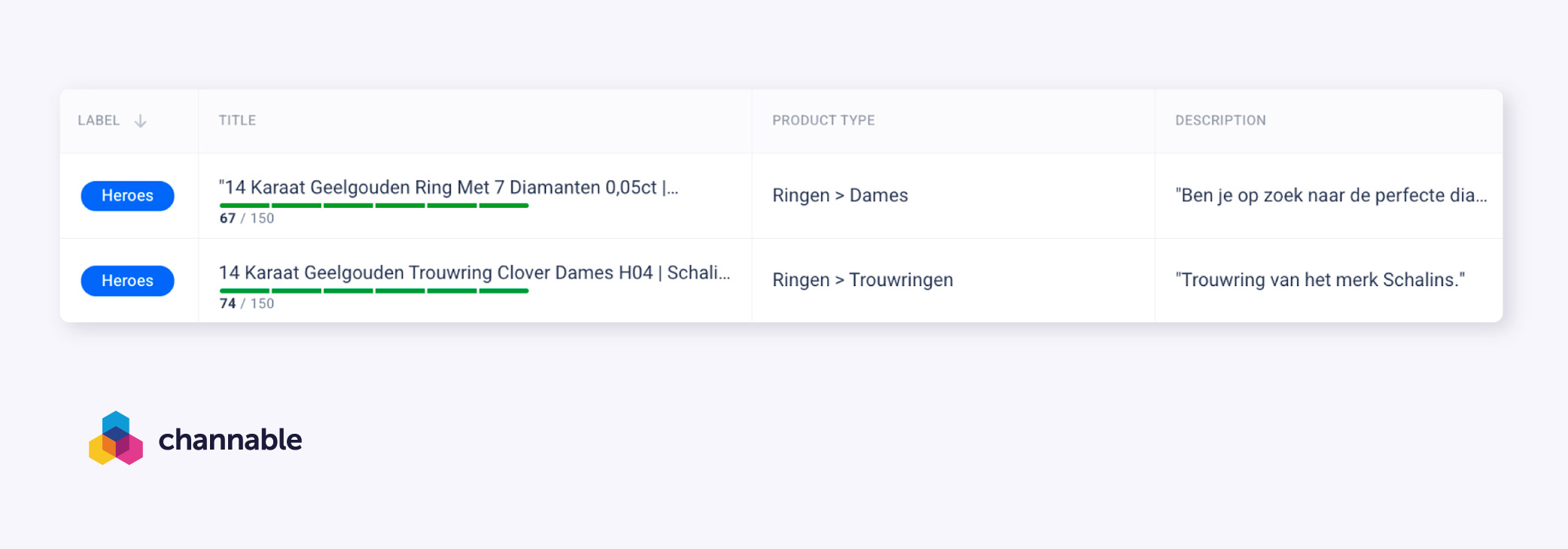This screenshot has height=549, width=1568.
Task: Click the Heroes label in second row
Action: point(127,281)
